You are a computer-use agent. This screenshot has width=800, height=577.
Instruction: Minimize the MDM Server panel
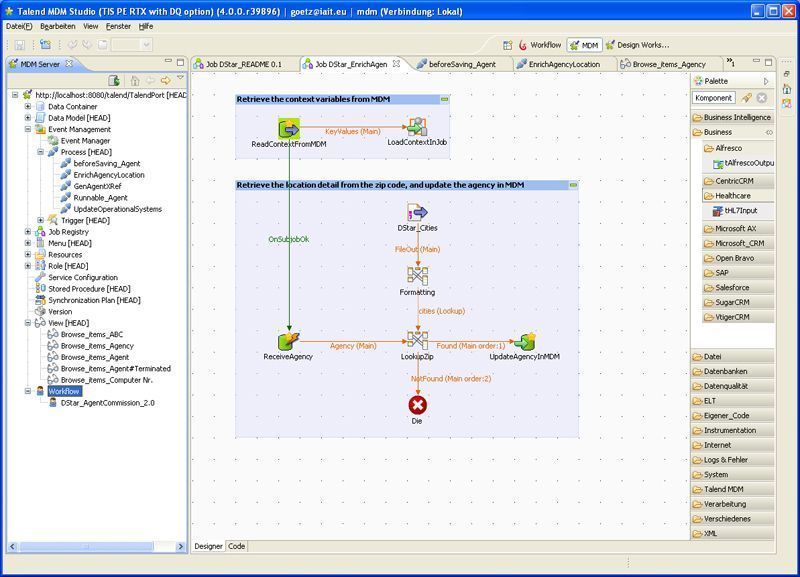tap(168, 61)
